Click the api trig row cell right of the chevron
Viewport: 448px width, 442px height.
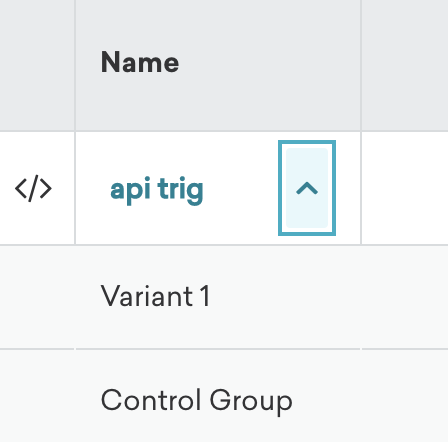pyautogui.click(x=405, y=188)
